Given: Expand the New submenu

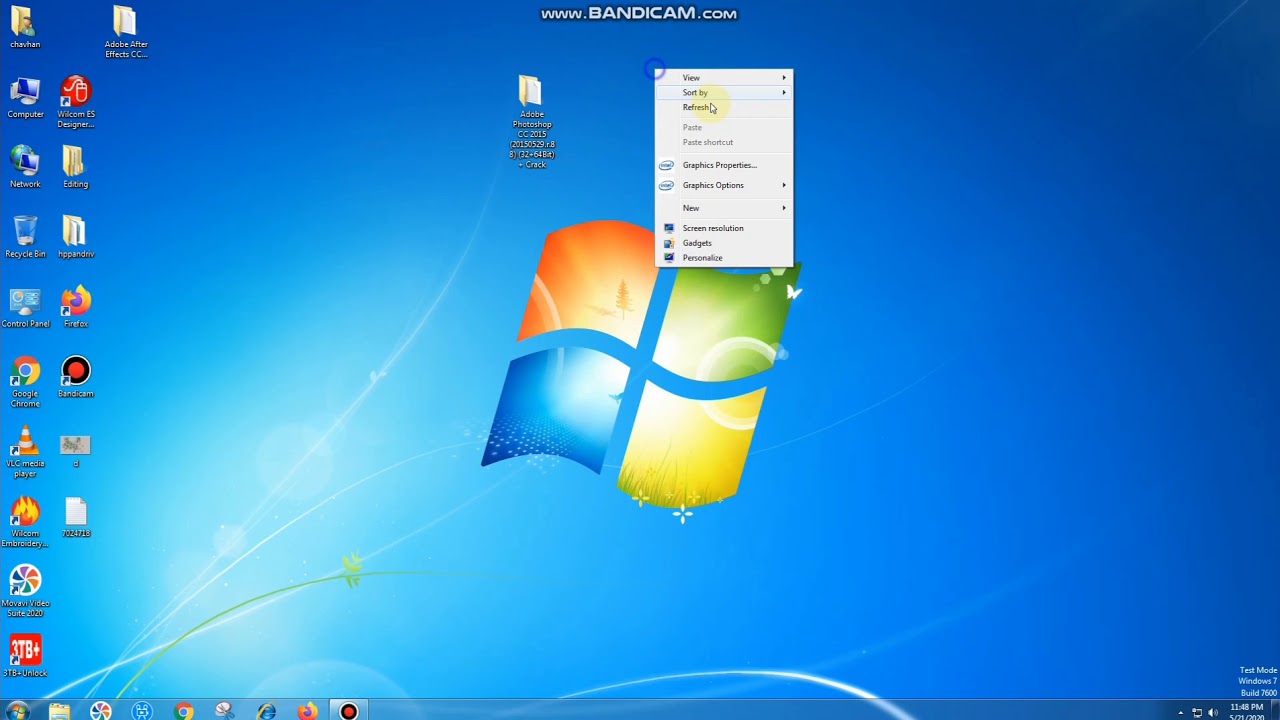Looking at the screenshot, I should (x=724, y=208).
